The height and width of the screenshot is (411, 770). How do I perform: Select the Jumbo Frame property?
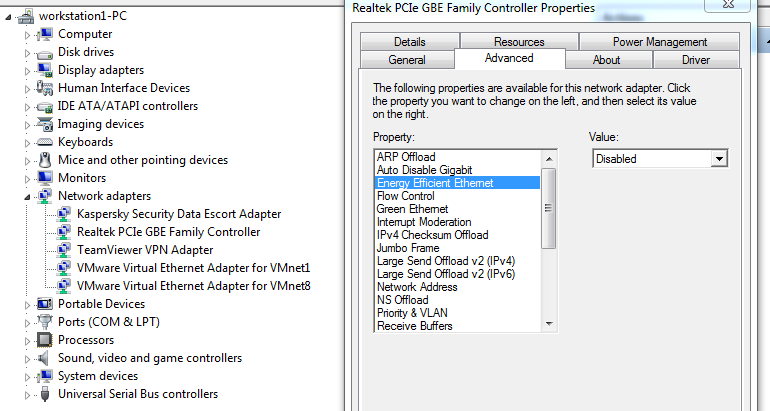coord(408,248)
